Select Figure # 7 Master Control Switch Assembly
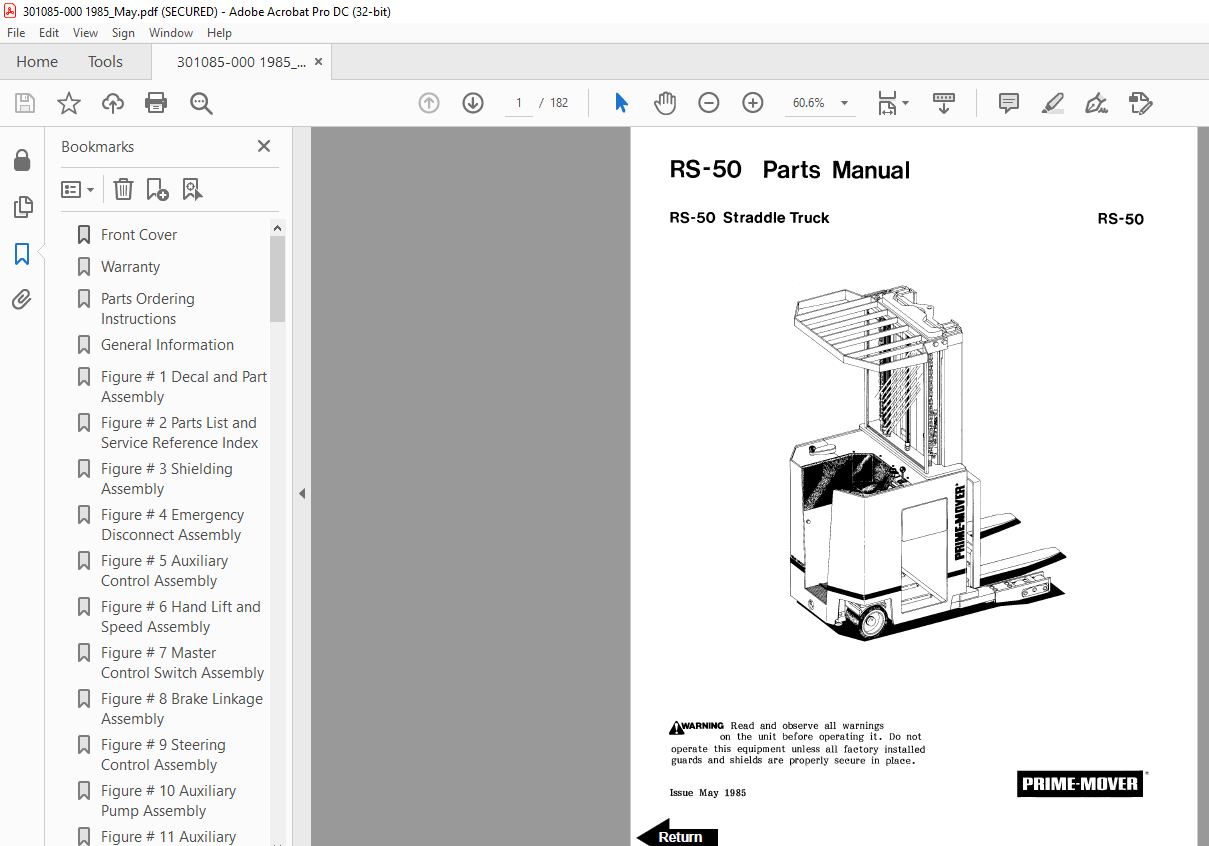This screenshot has width=1209, height=846. (x=182, y=663)
